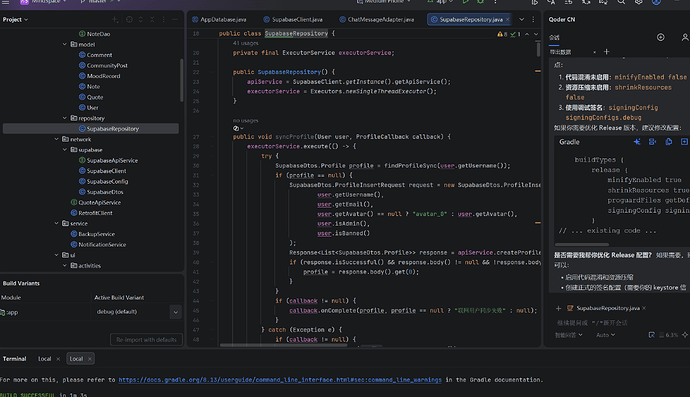This screenshot has width=690, height=397.
Task: Click the collapse-all icon in Project panel header
Action: [152, 19]
